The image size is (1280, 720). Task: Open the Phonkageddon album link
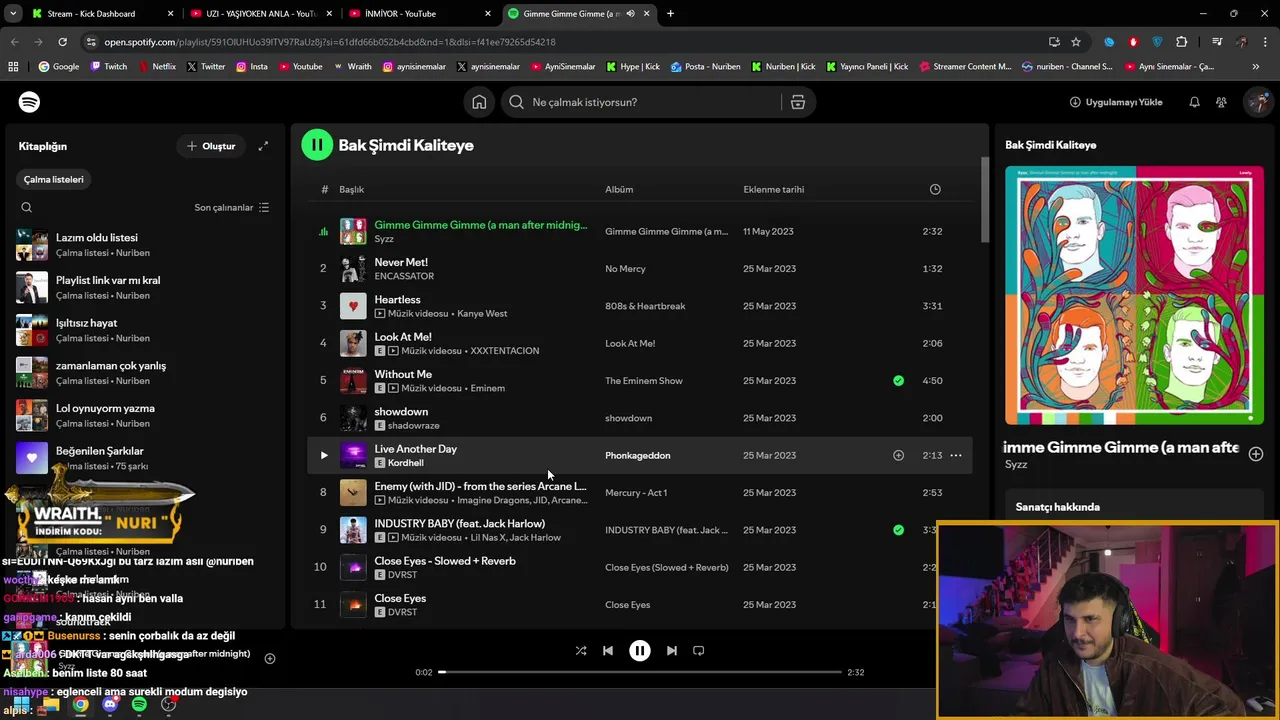pos(638,455)
